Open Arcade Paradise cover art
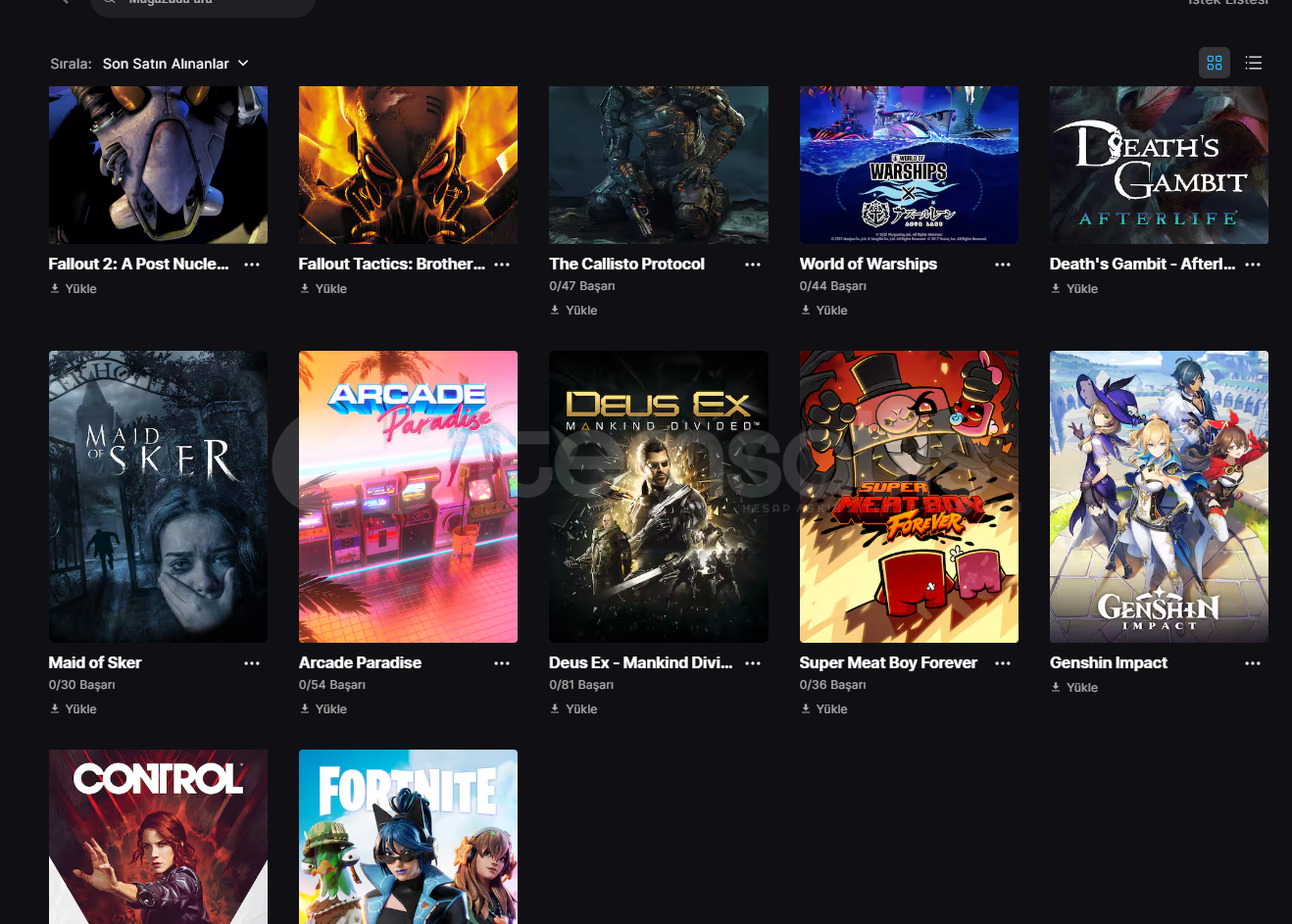Viewport: 1292px width, 924px height. click(408, 497)
